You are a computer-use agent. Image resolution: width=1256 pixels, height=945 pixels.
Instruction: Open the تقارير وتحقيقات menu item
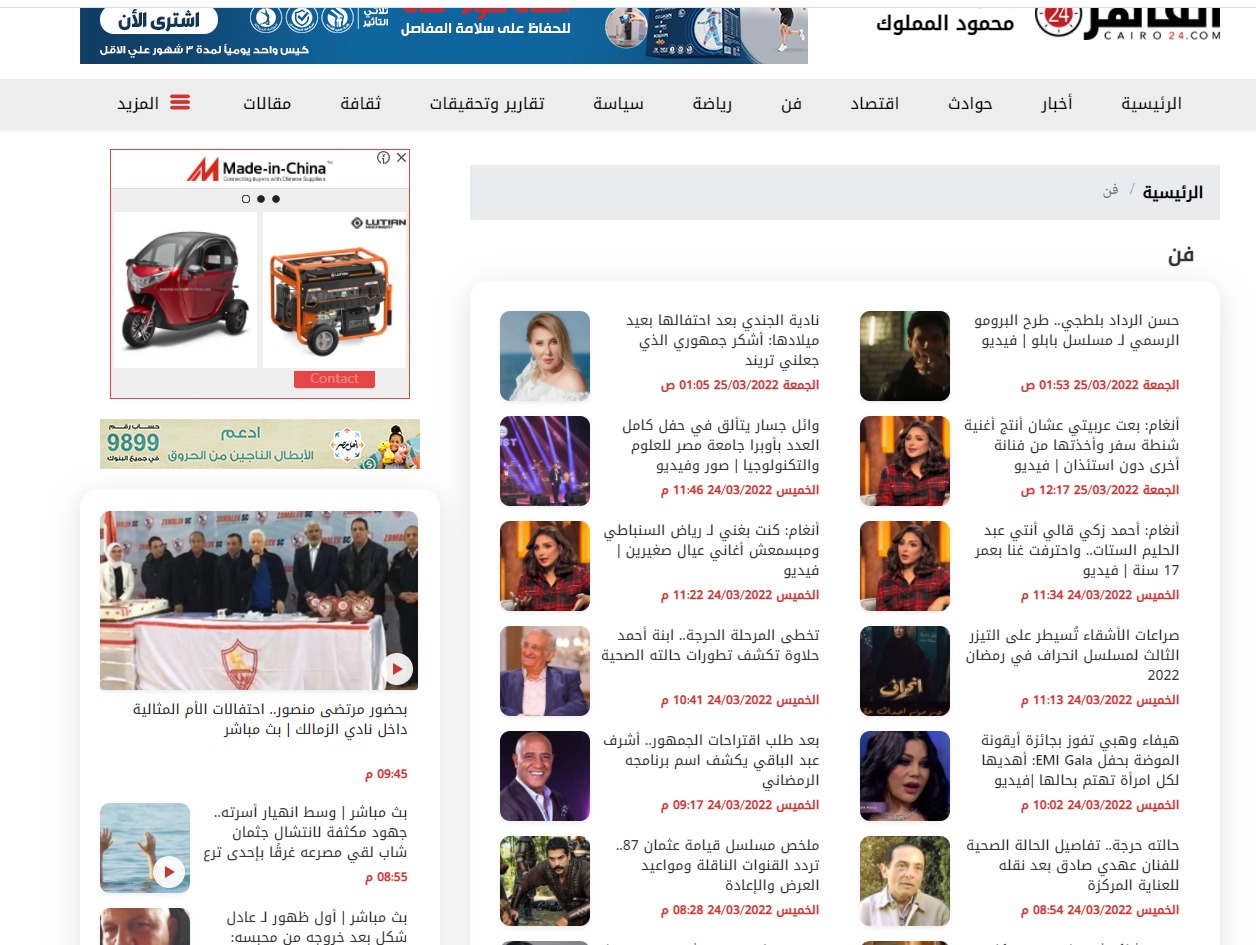tap(486, 104)
